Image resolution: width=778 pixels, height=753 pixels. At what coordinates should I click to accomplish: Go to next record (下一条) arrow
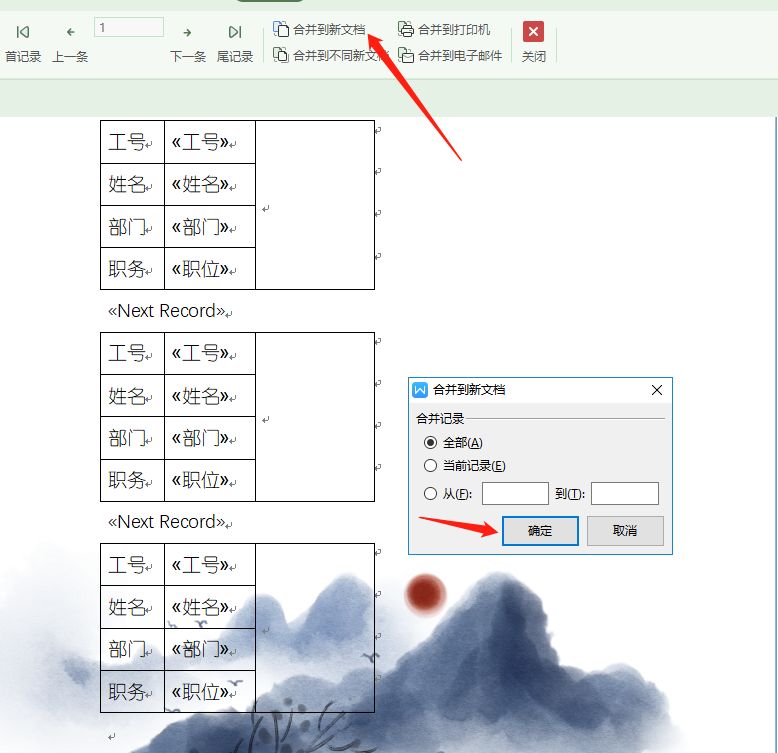click(187, 33)
